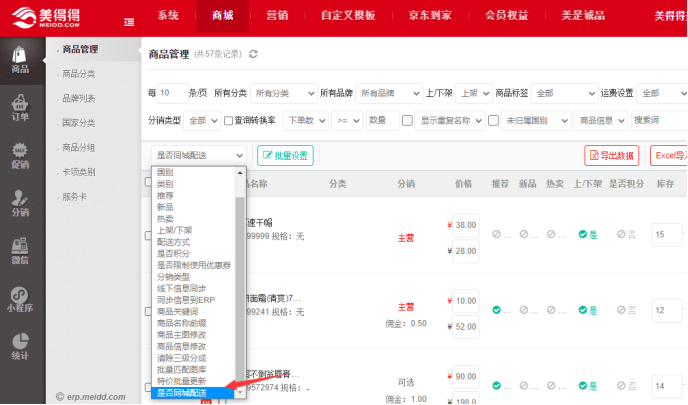Click the refresh icon beside 商品管理 title
The width and height of the screenshot is (688, 405).
tap(253, 54)
